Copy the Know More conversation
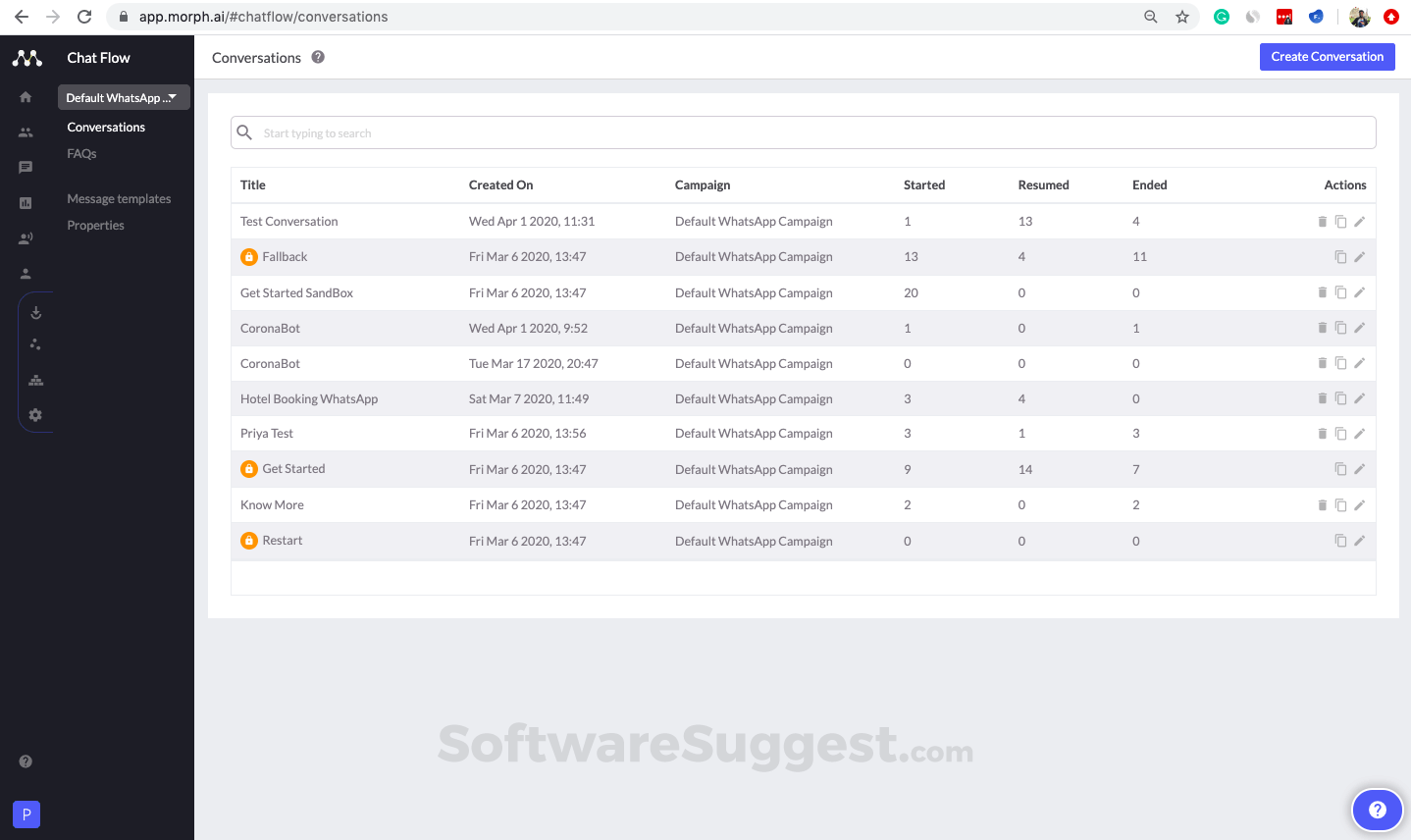Image resolution: width=1411 pixels, height=840 pixels. click(x=1340, y=505)
